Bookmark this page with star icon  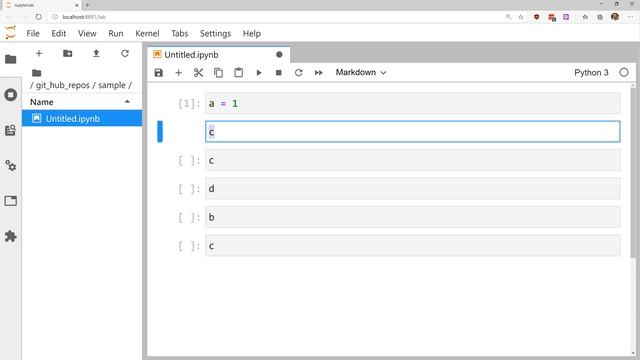pos(521,17)
